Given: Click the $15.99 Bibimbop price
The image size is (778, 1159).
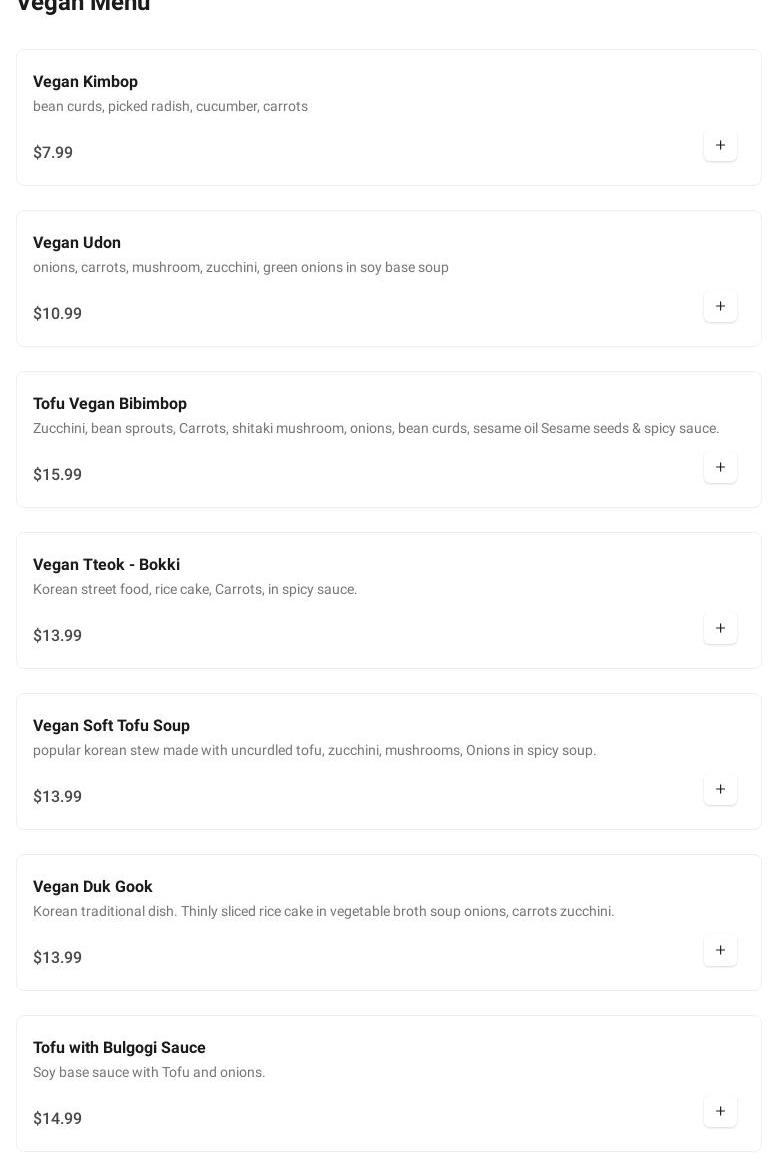Looking at the screenshot, I should tap(57, 475).
